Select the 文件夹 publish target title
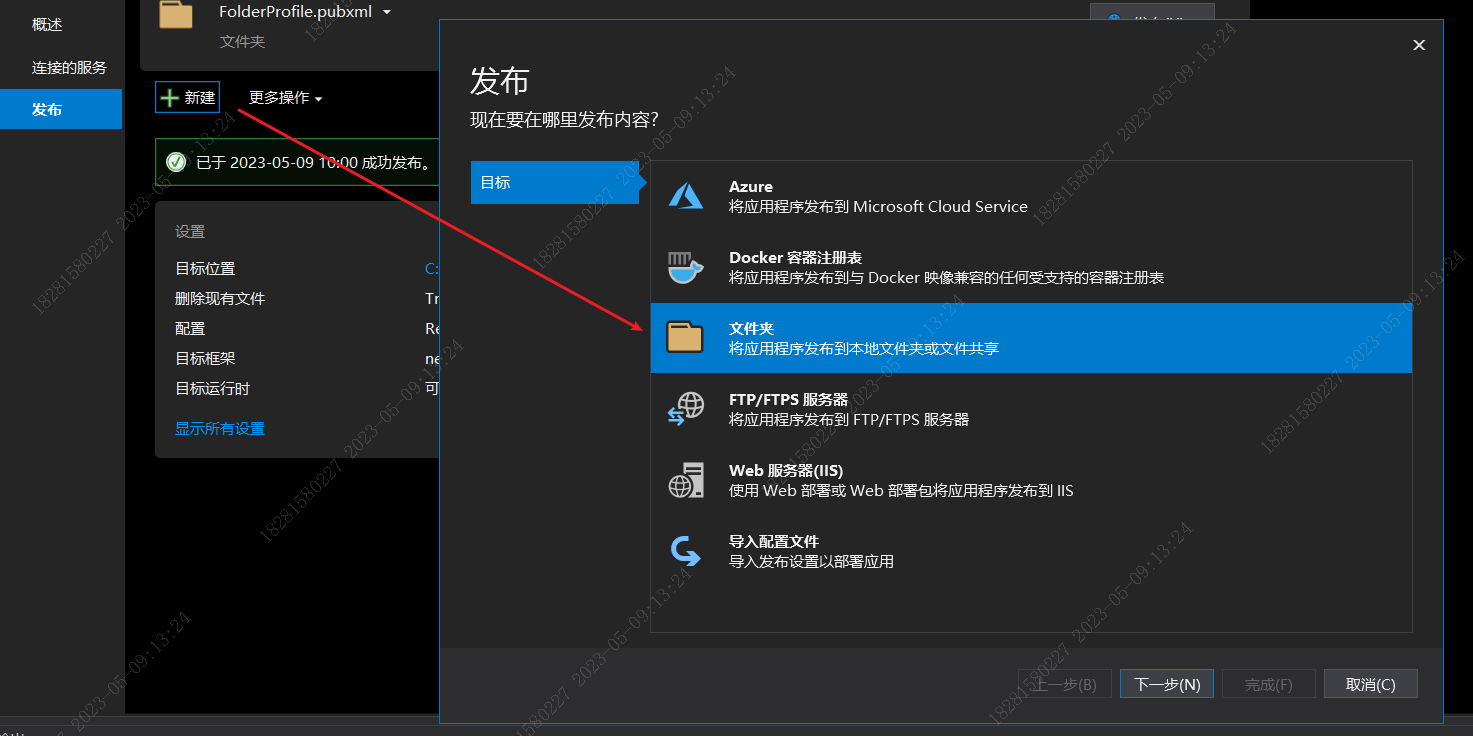This screenshot has height=736, width=1473. [x=751, y=328]
